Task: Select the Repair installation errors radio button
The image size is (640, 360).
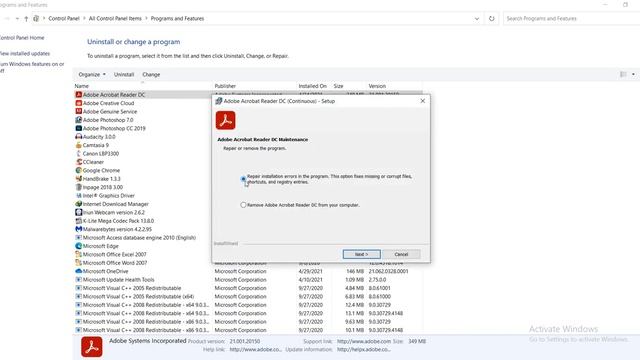Action: tap(243, 179)
